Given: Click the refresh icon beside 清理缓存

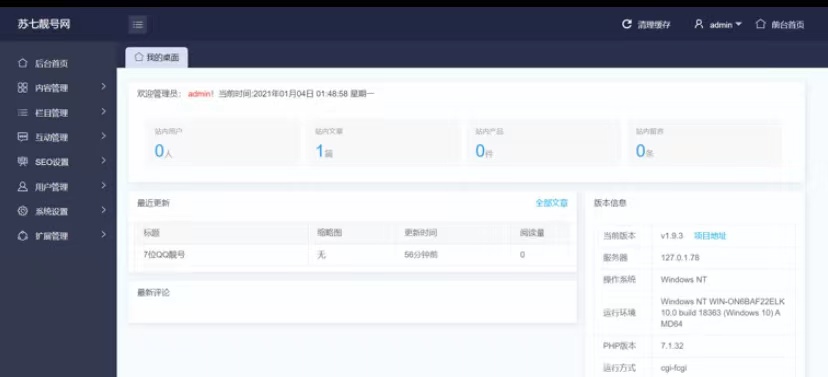Looking at the screenshot, I should [x=627, y=24].
